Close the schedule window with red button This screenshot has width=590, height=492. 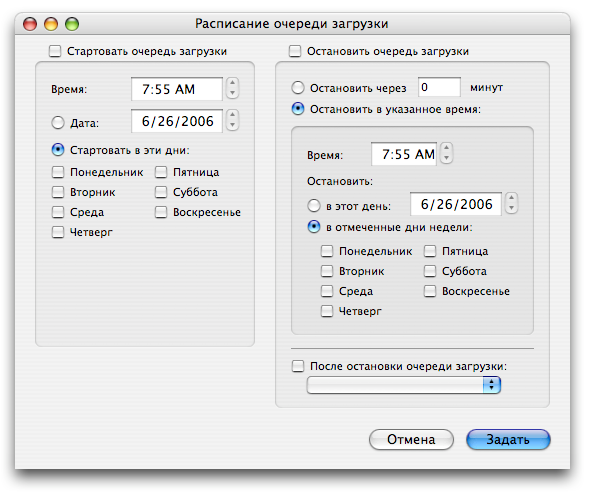point(30,24)
